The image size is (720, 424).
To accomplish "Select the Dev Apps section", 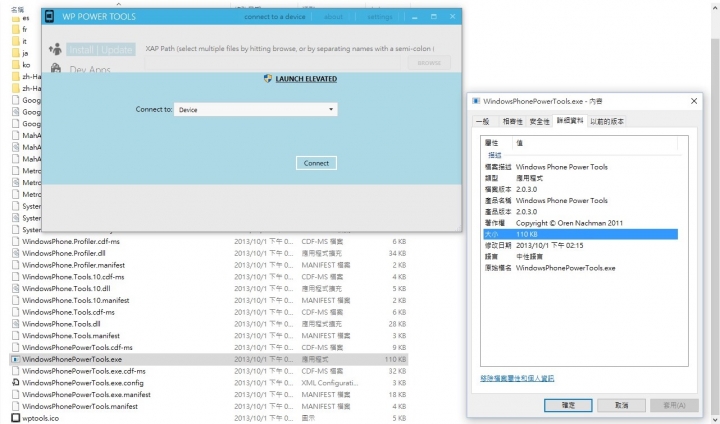I will 90,68.
